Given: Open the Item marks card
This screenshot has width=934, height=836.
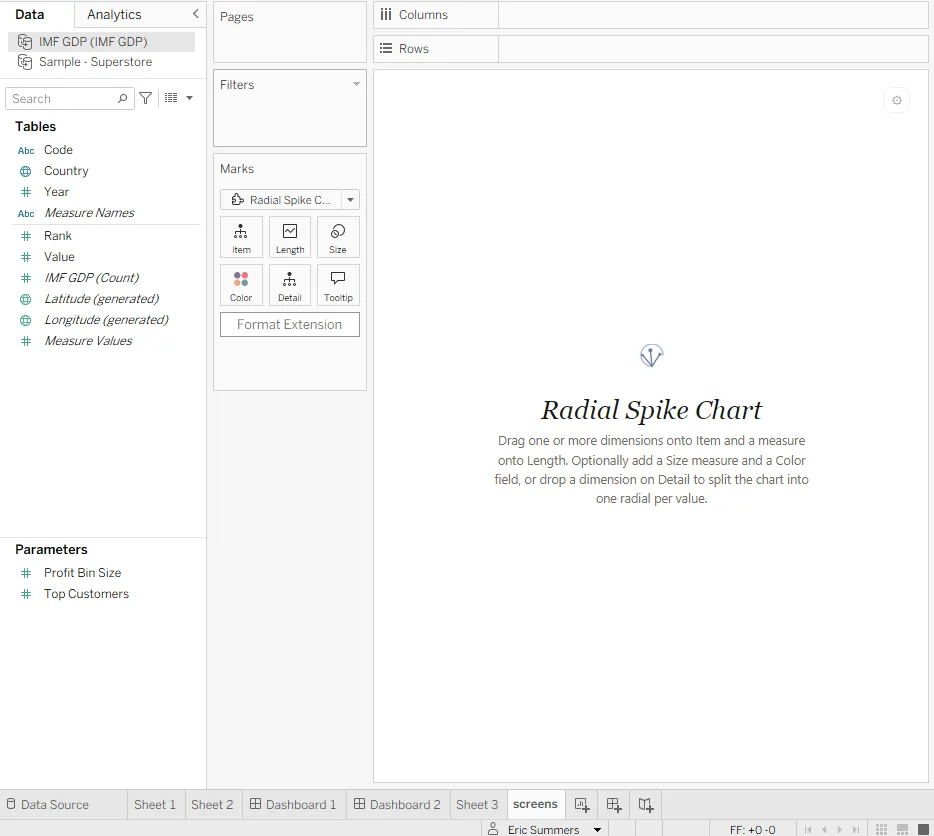Looking at the screenshot, I should 241,237.
